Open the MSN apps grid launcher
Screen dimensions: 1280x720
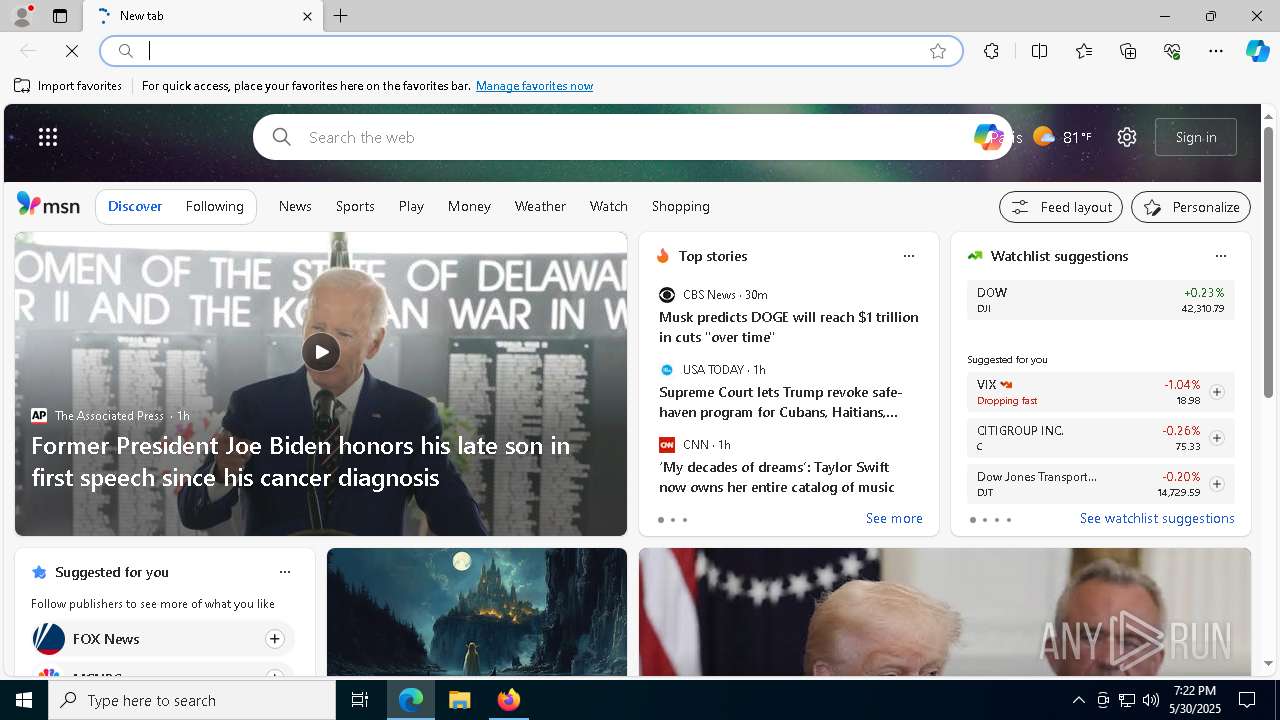click(x=48, y=137)
